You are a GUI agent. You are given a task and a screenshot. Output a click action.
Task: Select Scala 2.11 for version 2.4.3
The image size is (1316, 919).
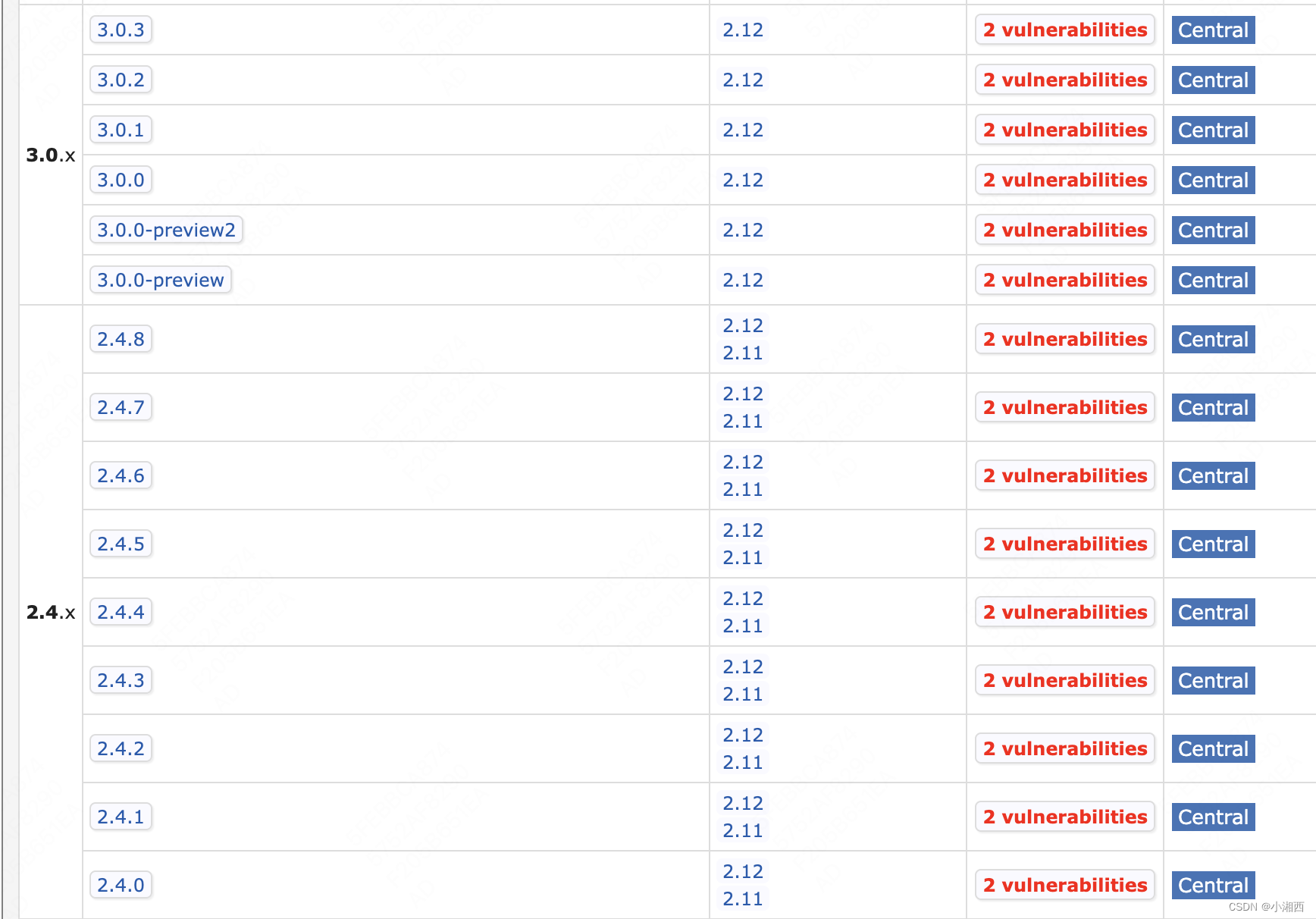pyautogui.click(x=743, y=694)
